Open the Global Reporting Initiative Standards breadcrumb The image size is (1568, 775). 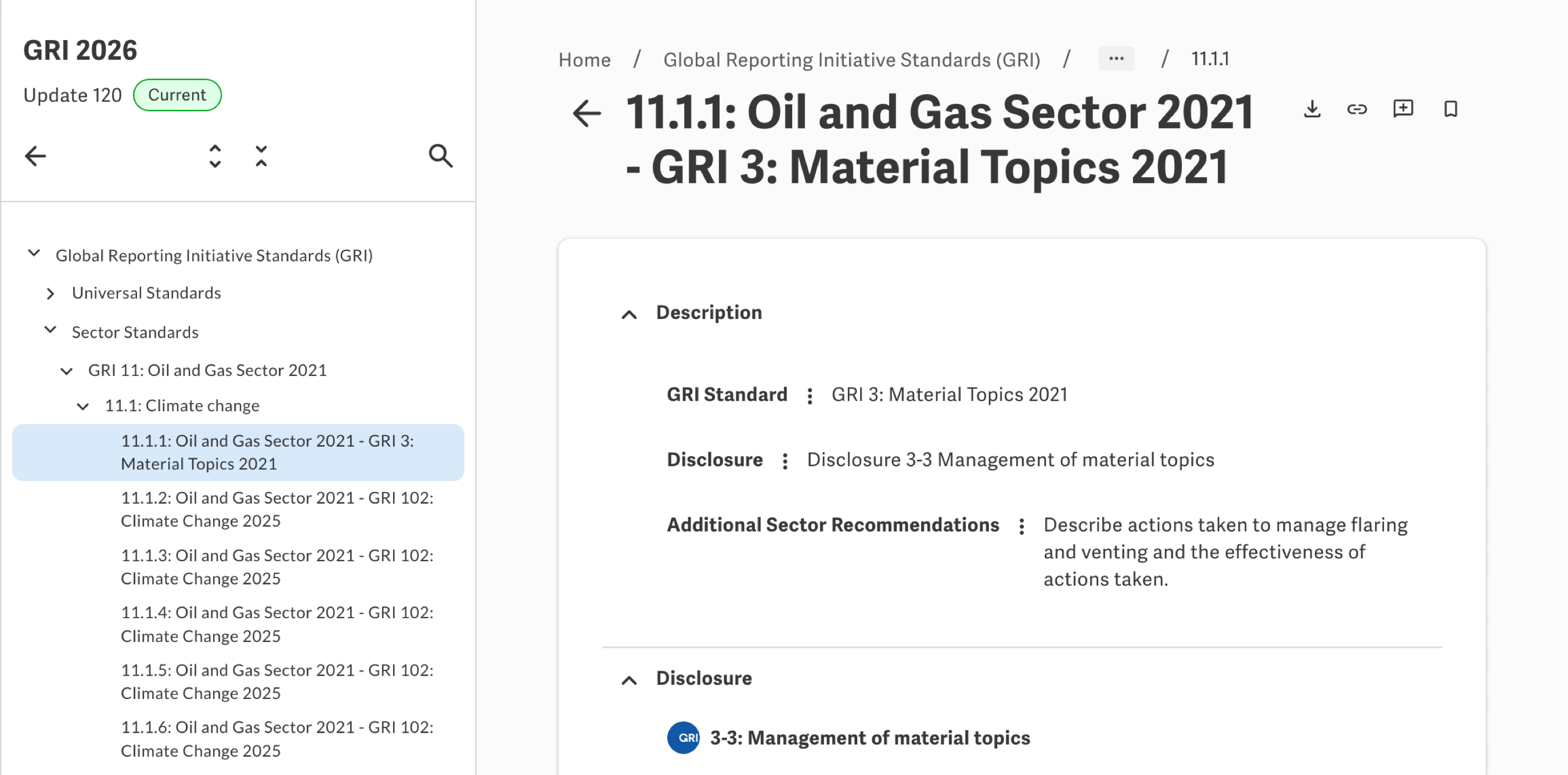coord(851,60)
